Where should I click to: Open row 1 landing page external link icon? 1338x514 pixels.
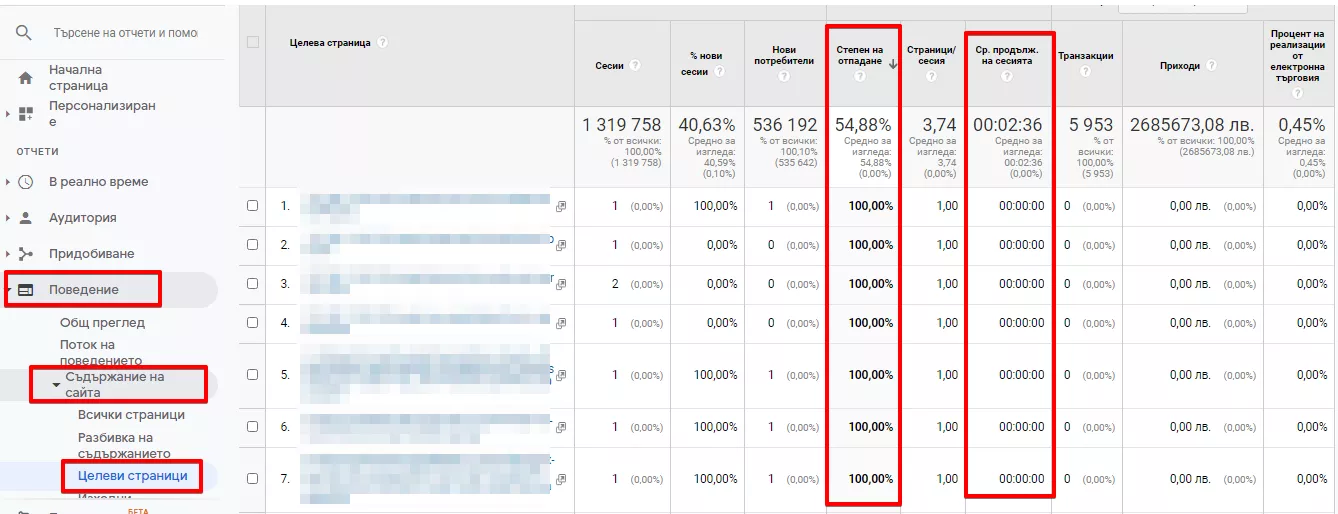tap(561, 206)
